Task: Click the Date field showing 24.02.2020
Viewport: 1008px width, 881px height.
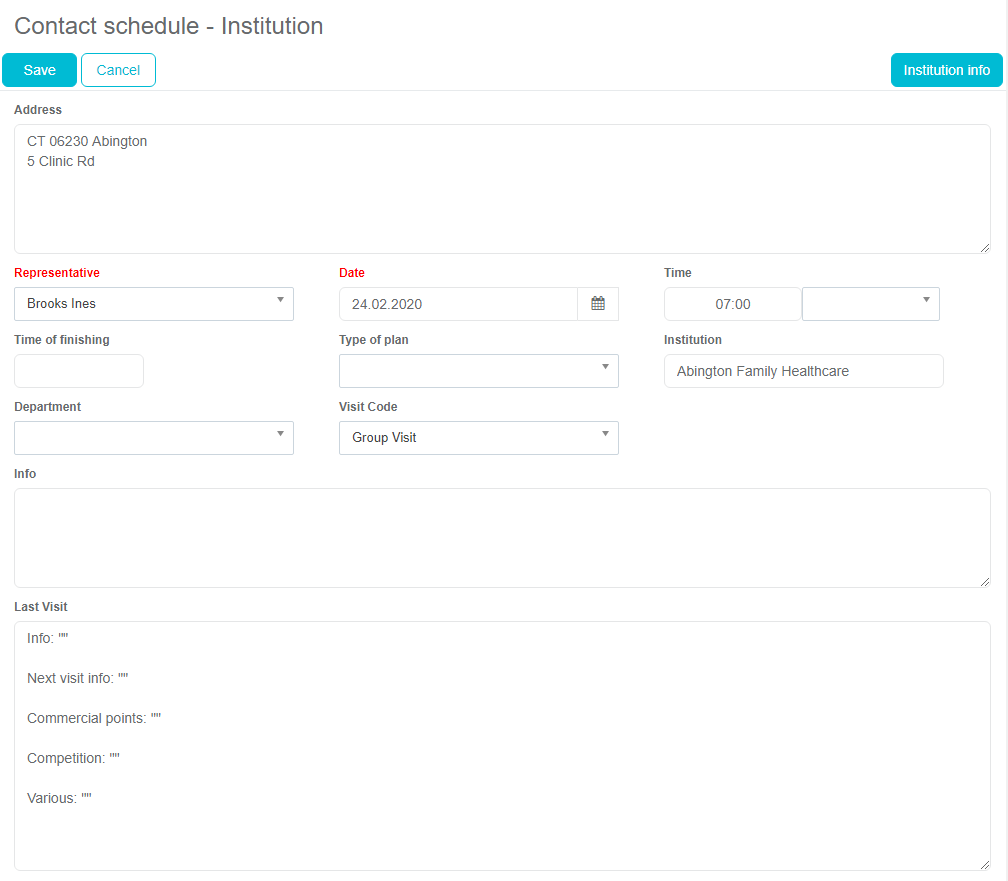Action: (458, 304)
